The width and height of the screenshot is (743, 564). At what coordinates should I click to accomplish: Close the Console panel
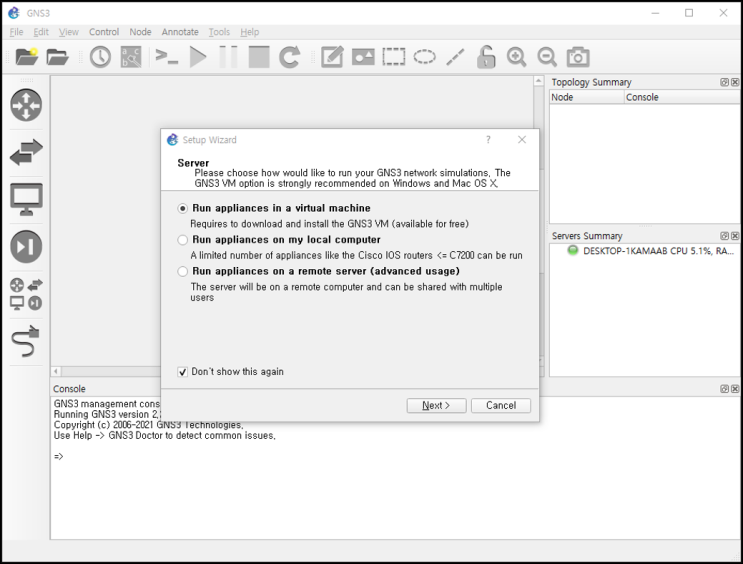pos(735,389)
